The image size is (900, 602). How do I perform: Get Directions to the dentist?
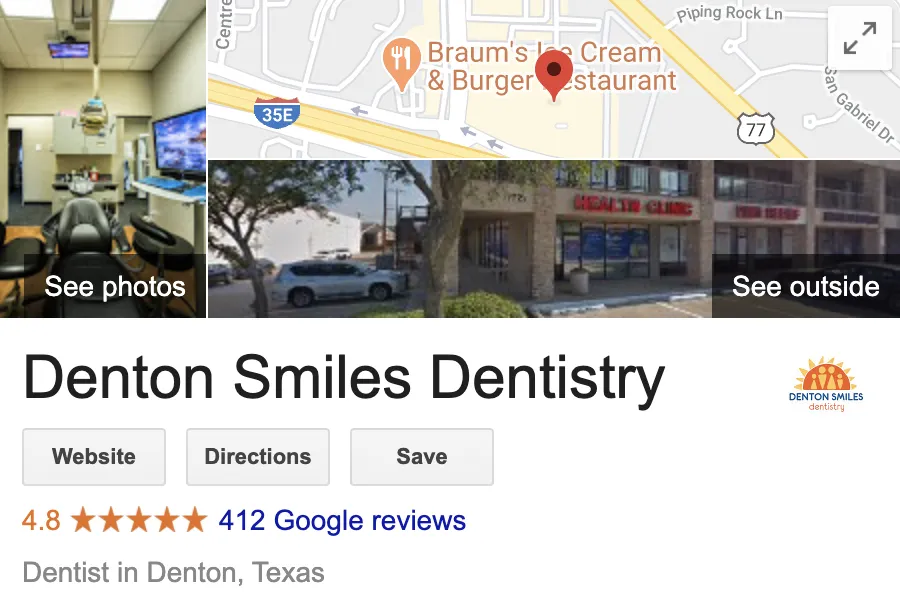258,457
